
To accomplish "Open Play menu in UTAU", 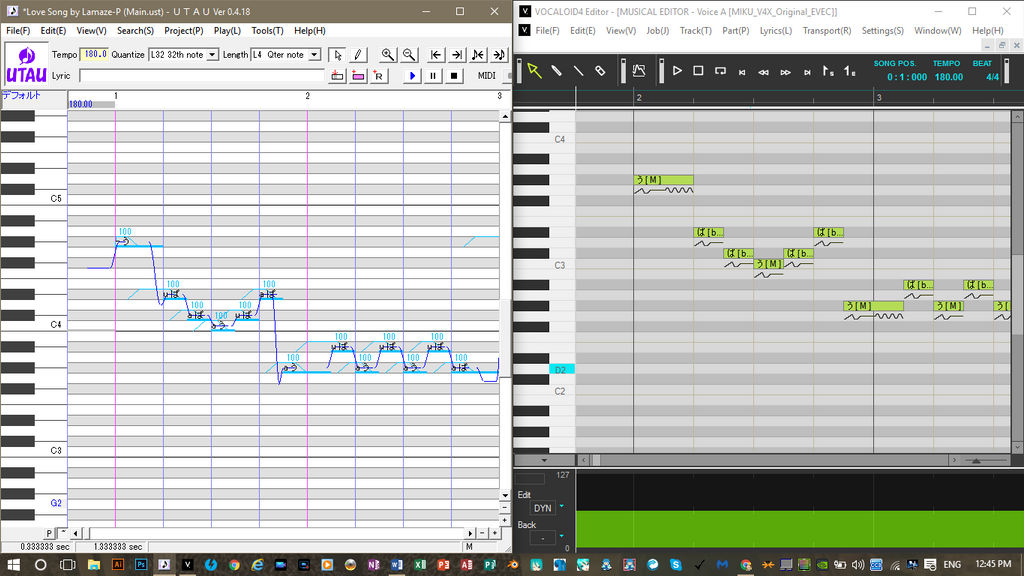I will pyautogui.click(x=227, y=31).
